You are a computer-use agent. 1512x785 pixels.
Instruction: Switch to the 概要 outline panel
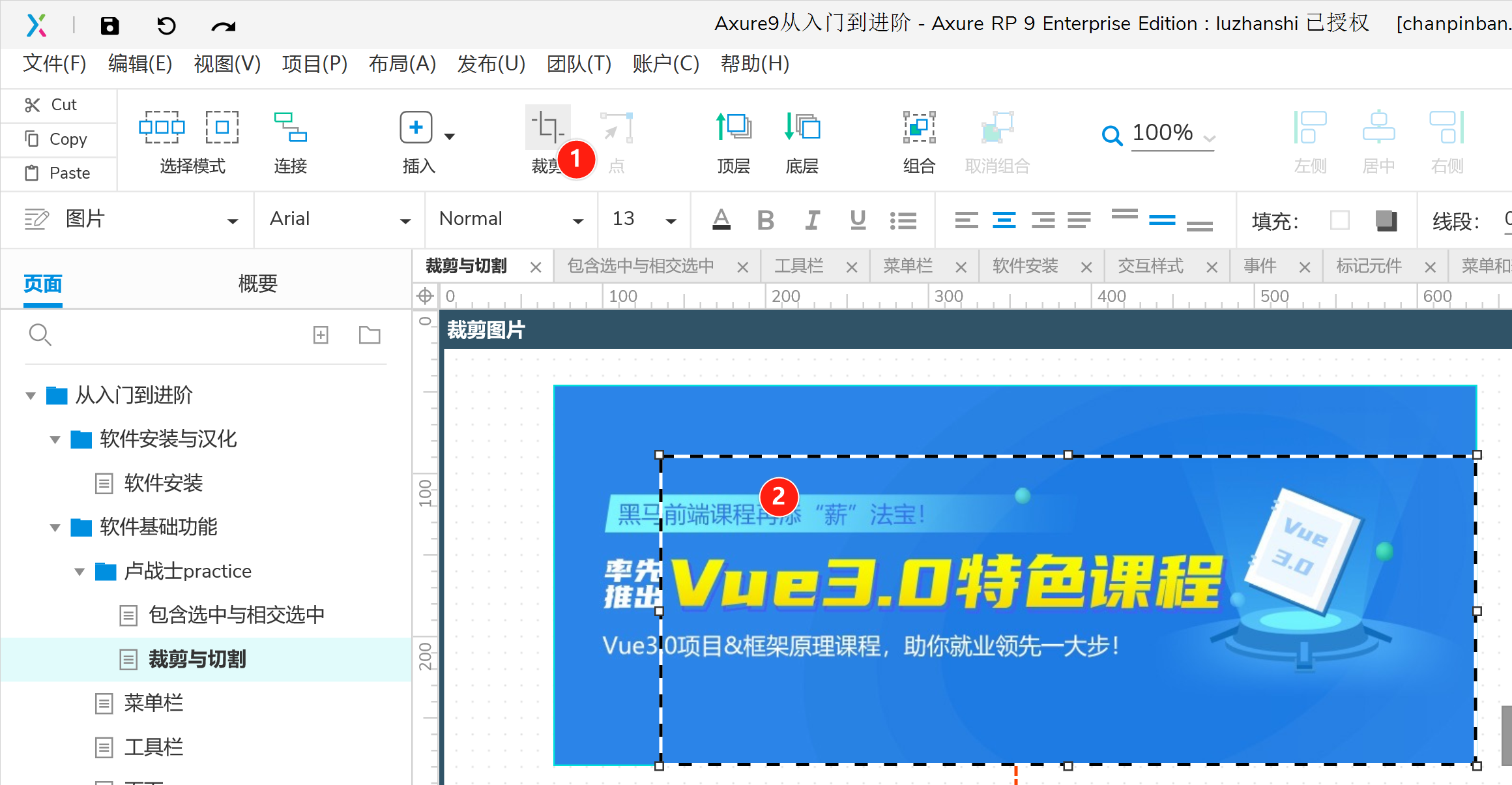[x=257, y=284]
